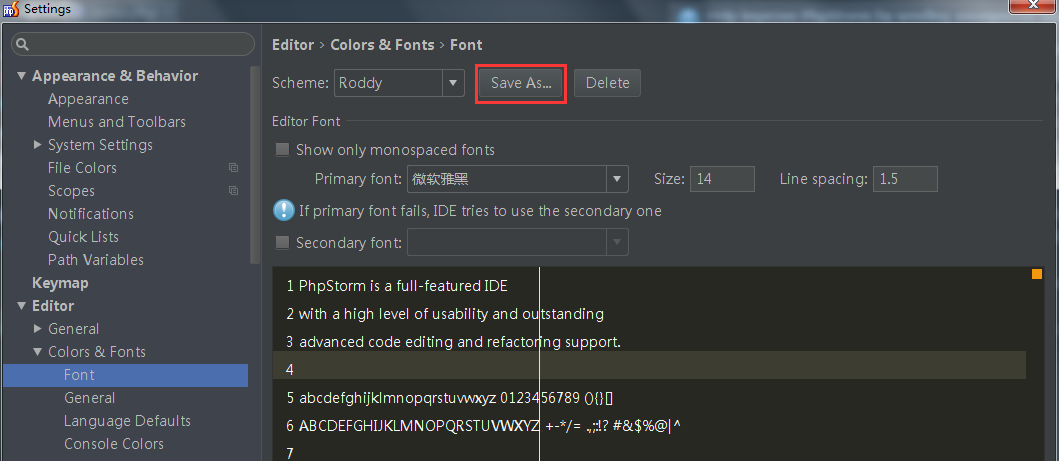Expand the General node under Editor
Screen dimensions: 1059x461
click(x=38, y=329)
